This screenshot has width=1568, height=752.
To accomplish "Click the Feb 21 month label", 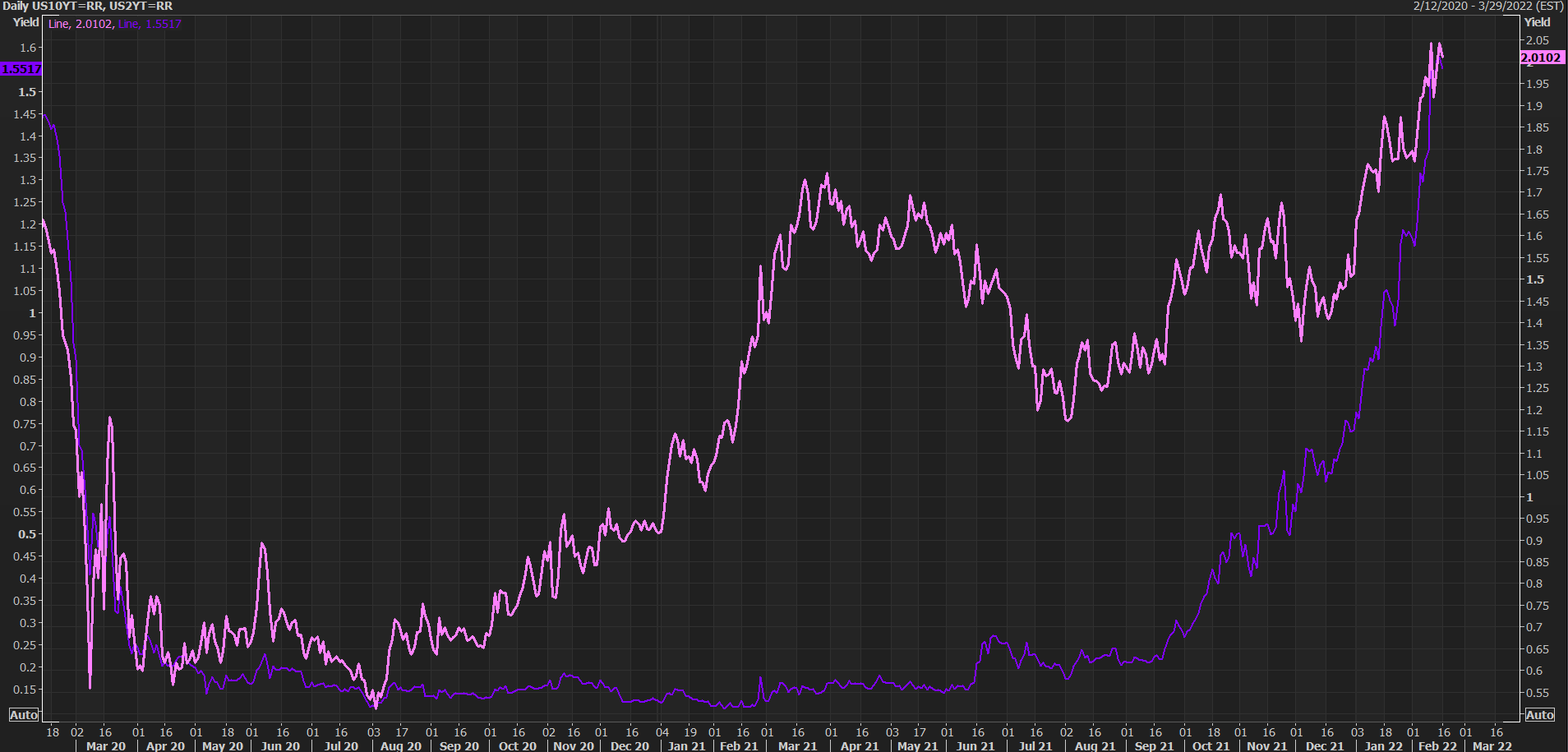I will tap(739, 746).
